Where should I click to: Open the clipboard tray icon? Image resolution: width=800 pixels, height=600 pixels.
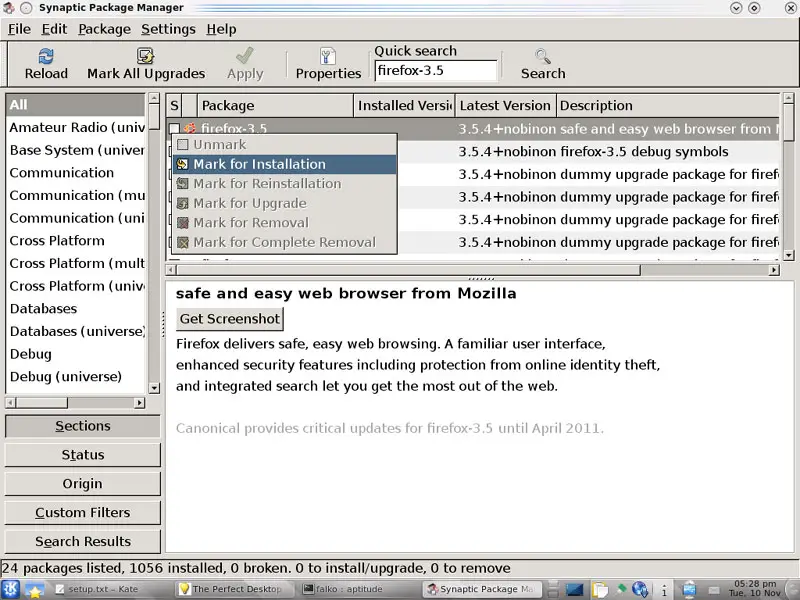(600, 590)
